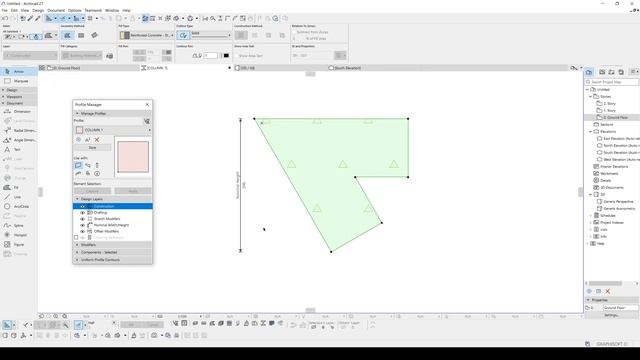Toggle visibility of Stretch Modifiers layer
This screenshot has height=360, width=640.
pyautogui.click(x=82, y=219)
